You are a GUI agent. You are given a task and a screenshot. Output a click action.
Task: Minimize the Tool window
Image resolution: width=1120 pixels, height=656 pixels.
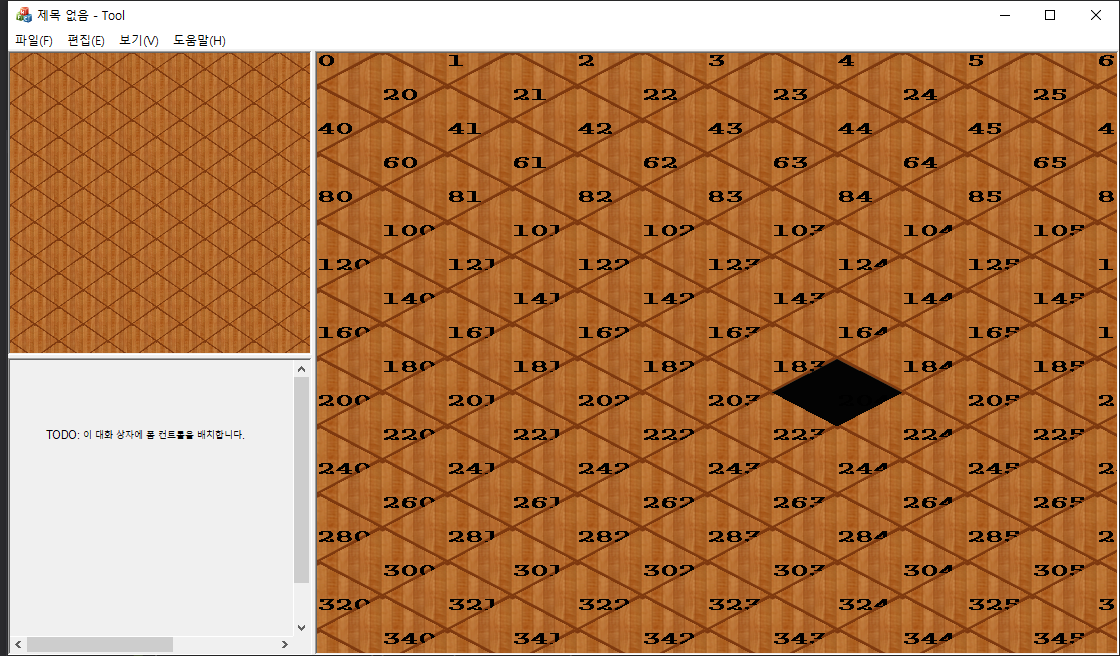pos(1005,15)
